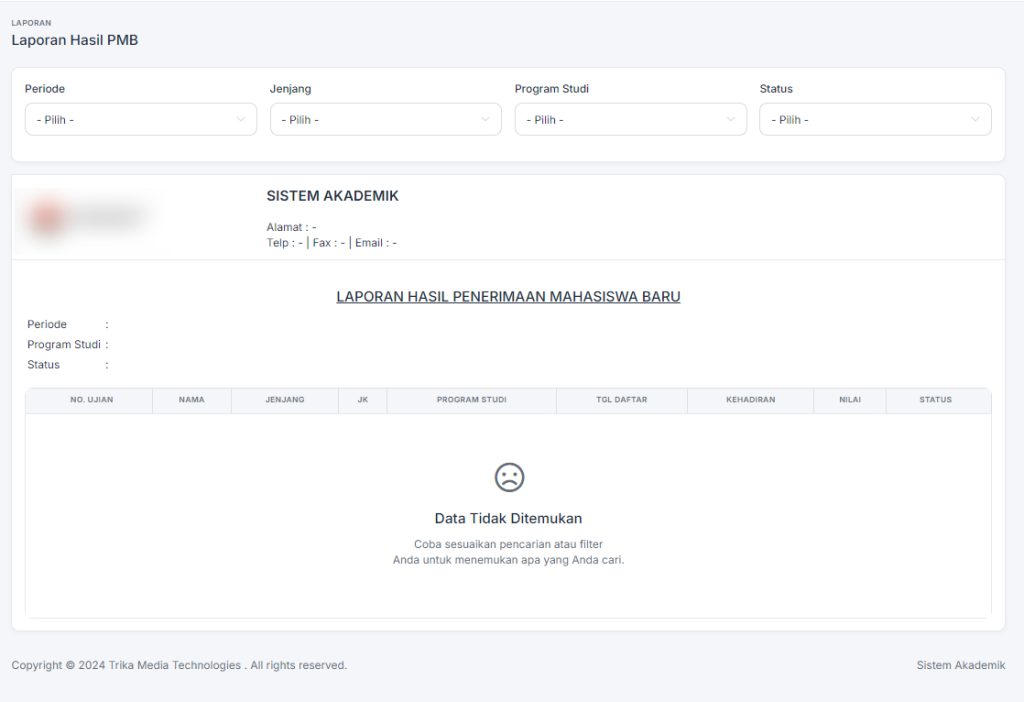
Task: Sort by the NO. UJIAN column header
Action: click(x=91, y=400)
